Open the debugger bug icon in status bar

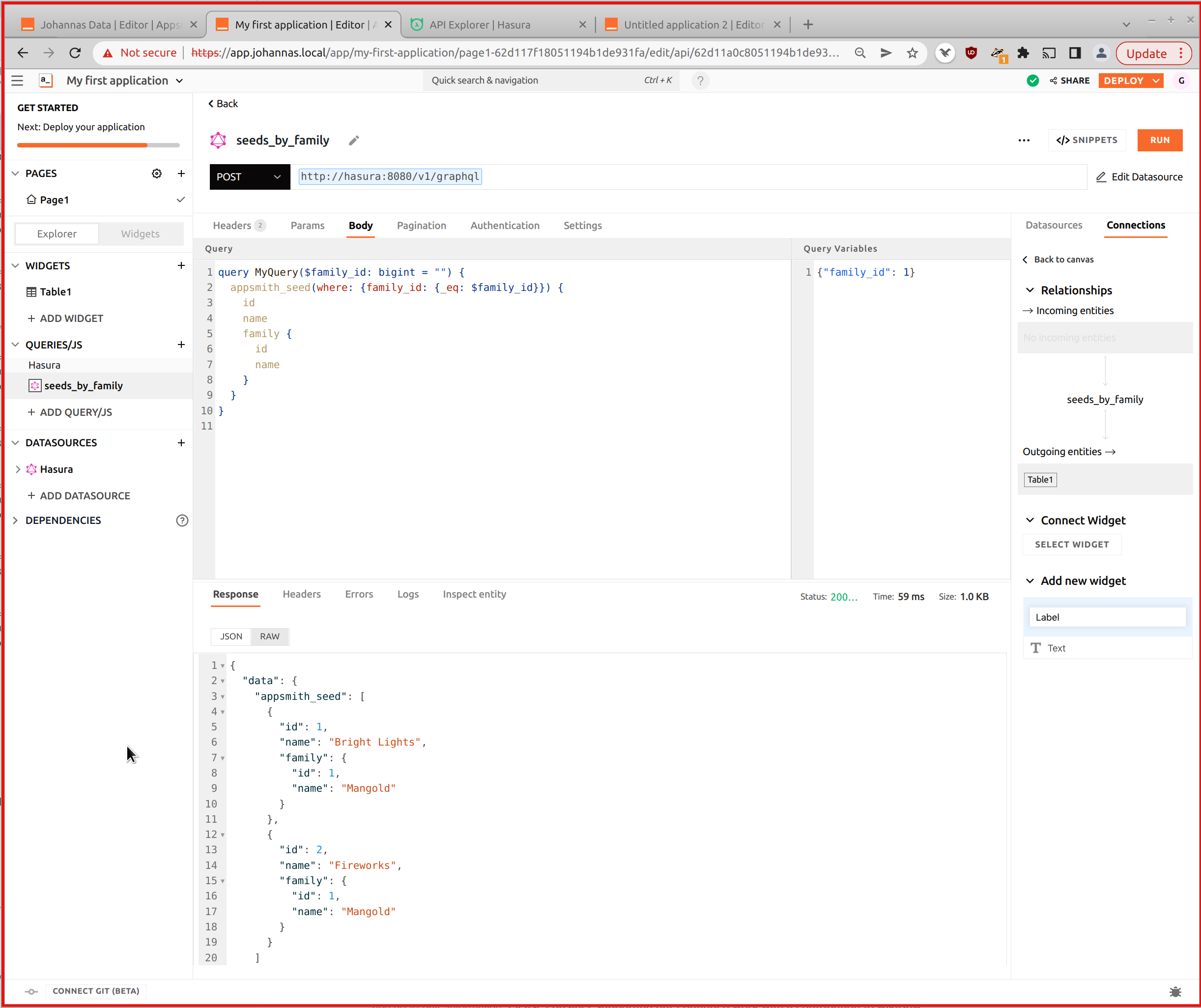click(1176, 991)
